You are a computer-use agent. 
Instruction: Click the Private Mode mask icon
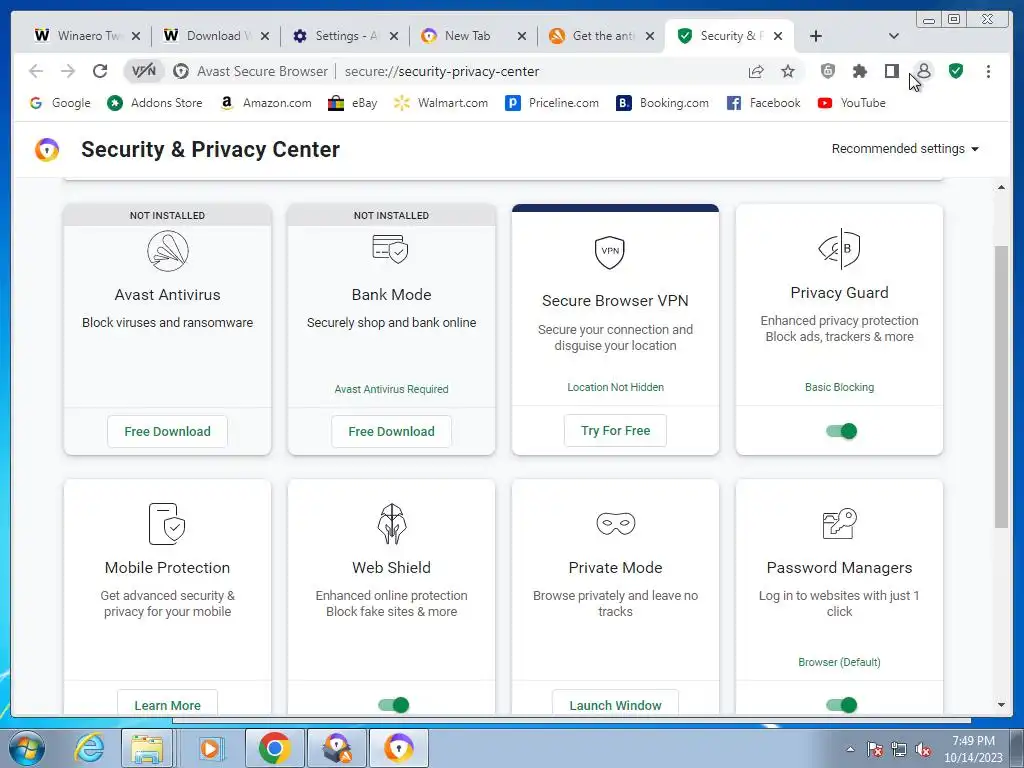[615, 523]
